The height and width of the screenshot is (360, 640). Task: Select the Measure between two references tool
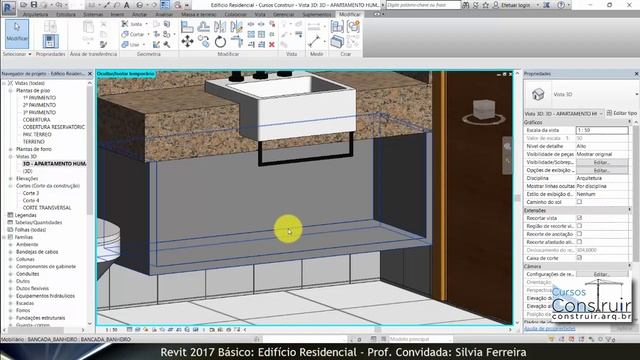314,42
